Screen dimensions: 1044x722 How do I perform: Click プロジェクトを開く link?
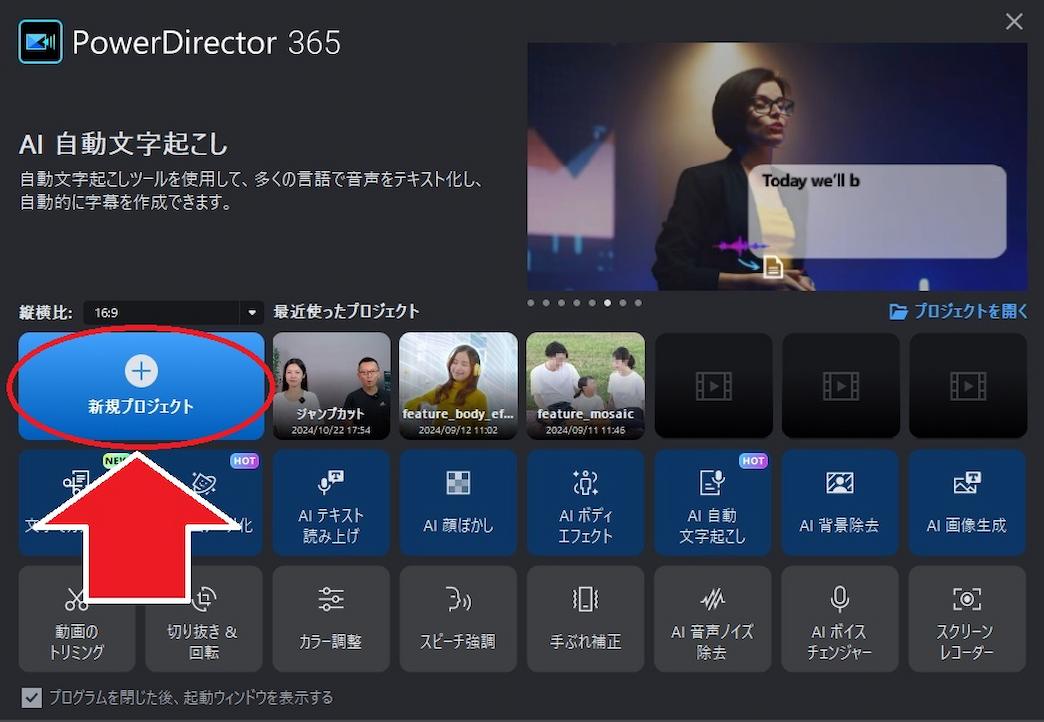(x=958, y=311)
